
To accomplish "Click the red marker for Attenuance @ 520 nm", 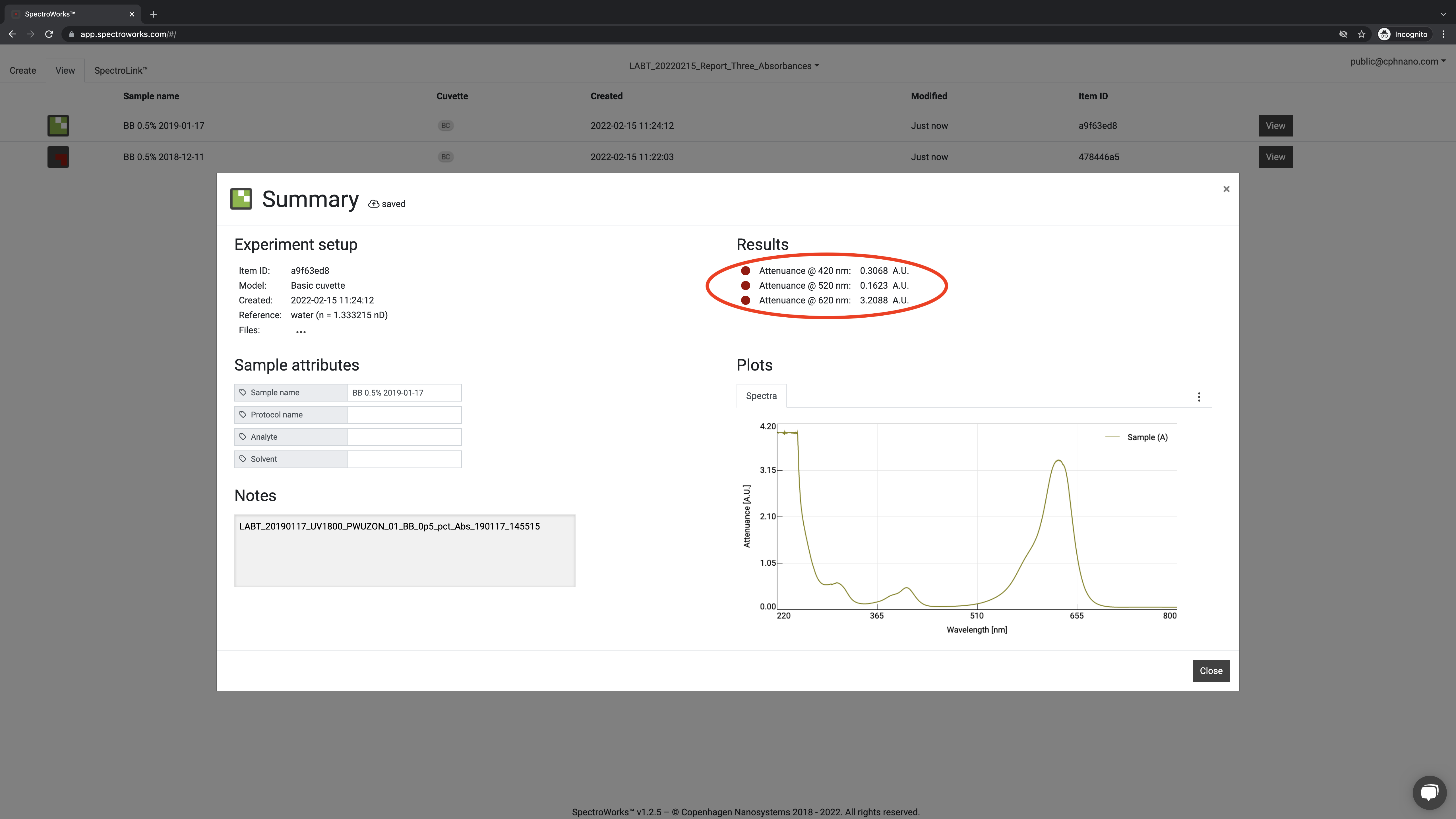I will click(746, 286).
